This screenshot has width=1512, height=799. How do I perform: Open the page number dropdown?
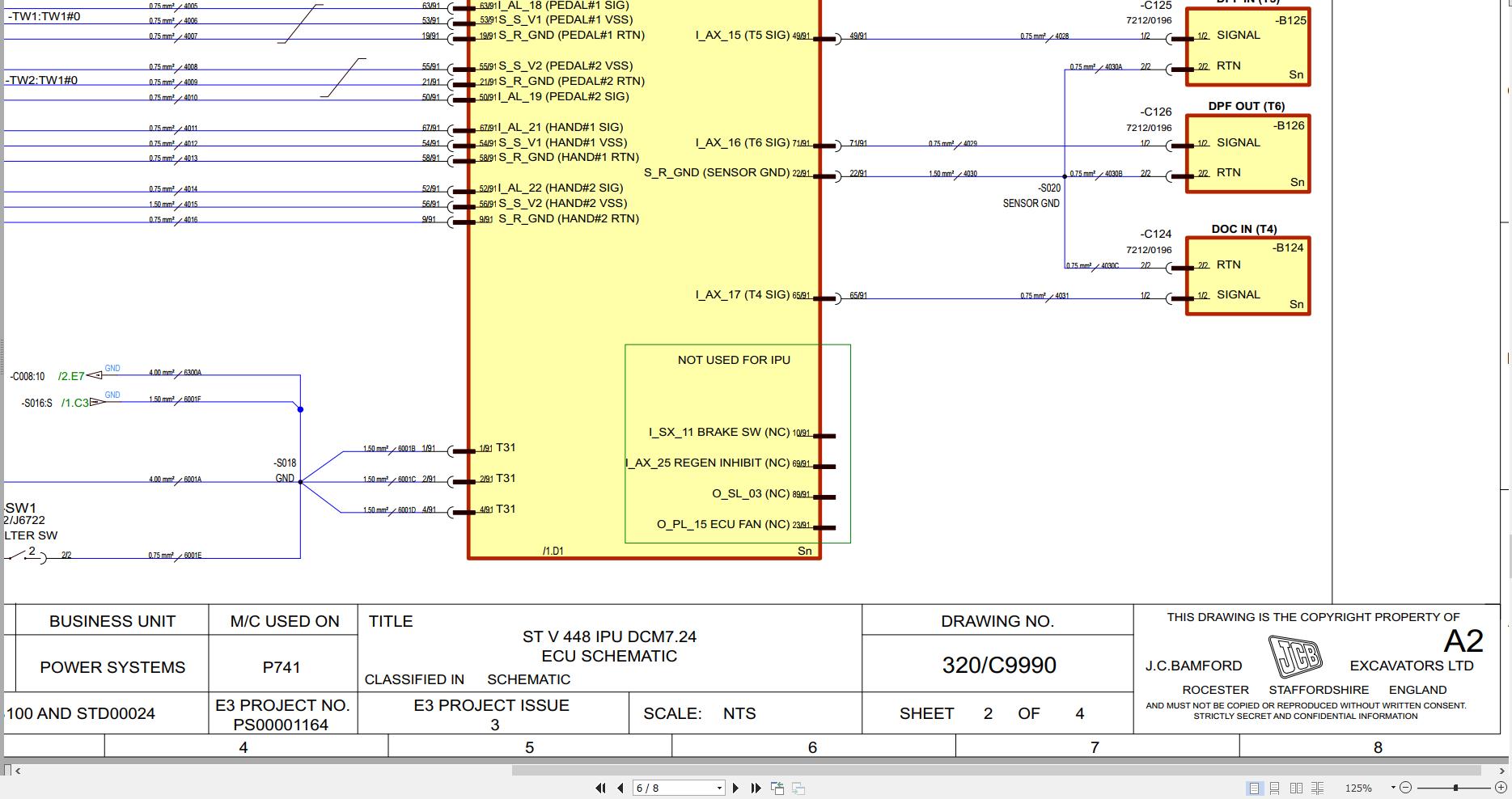click(x=719, y=788)
